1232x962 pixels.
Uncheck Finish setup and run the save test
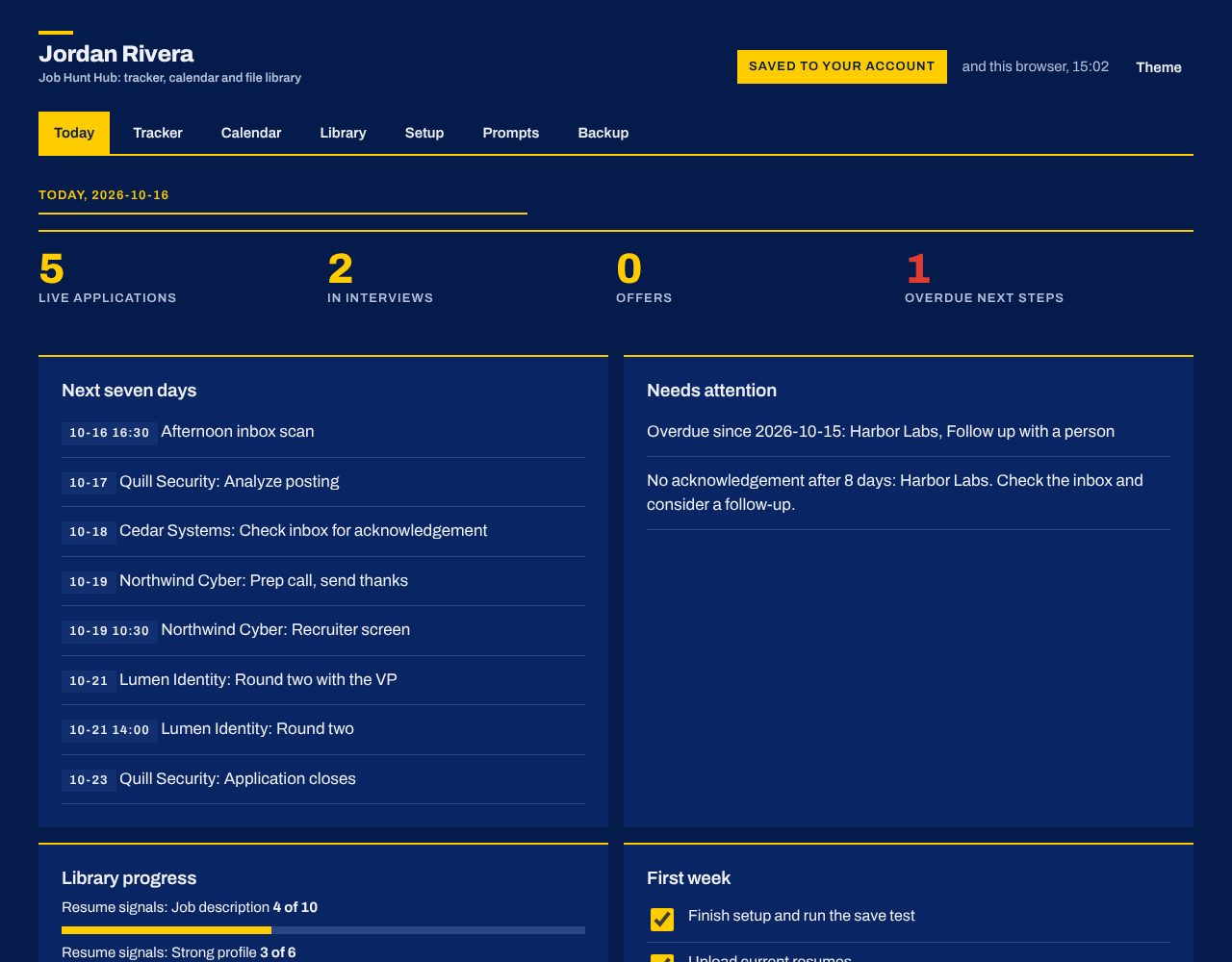click(x=662, y=919)
